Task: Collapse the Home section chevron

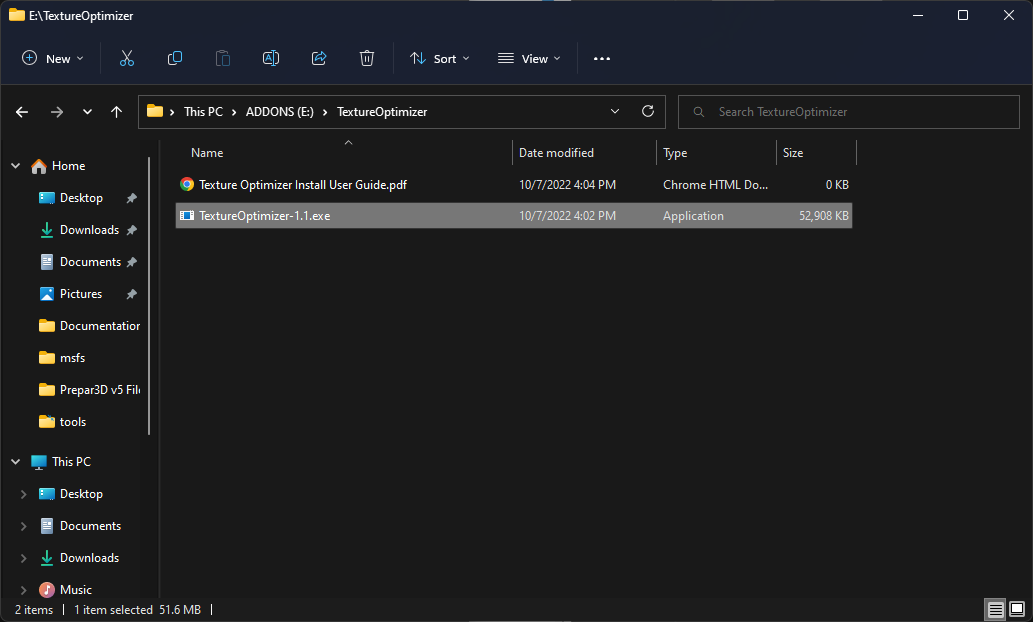Action: pos(16,166)
